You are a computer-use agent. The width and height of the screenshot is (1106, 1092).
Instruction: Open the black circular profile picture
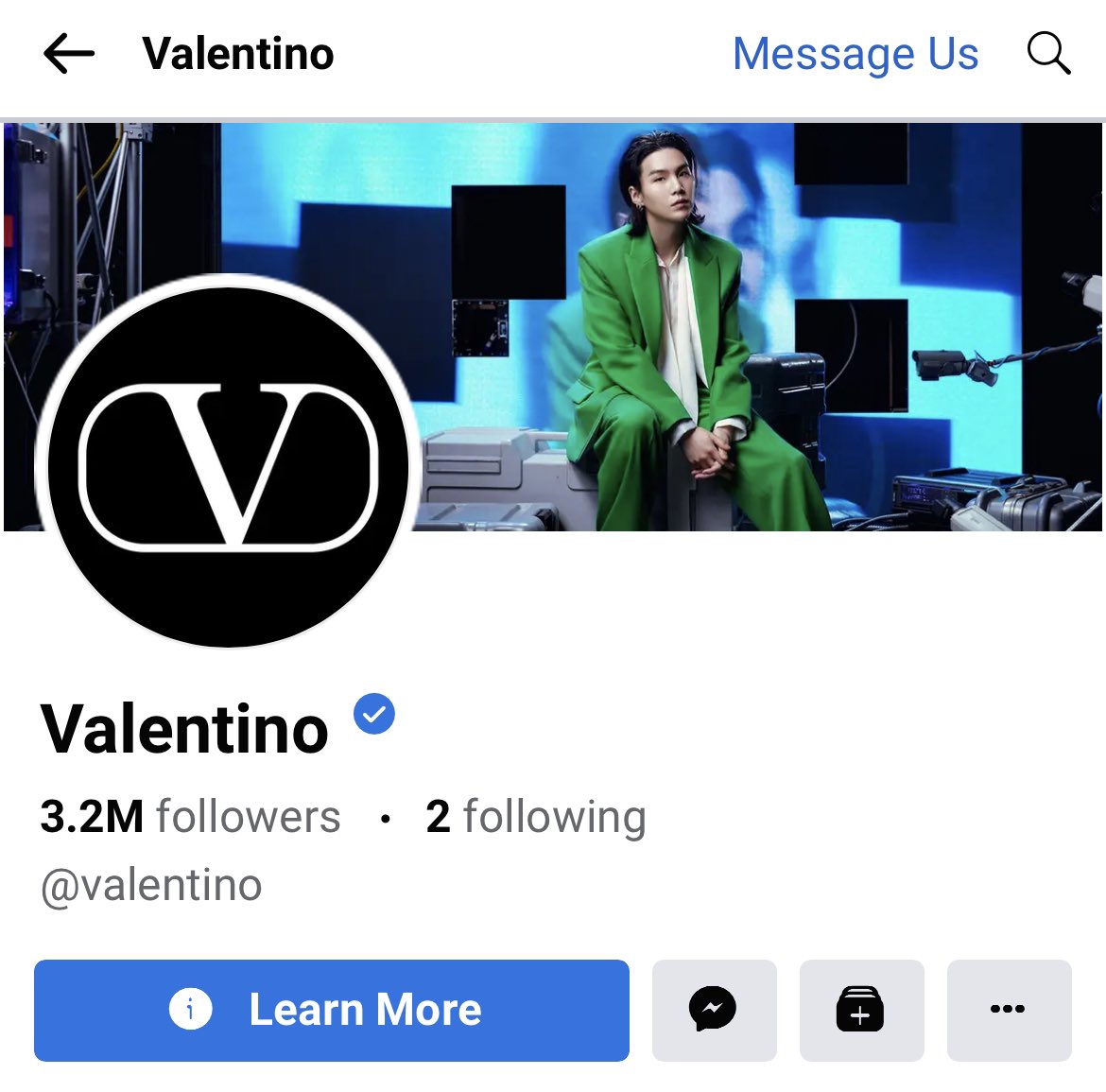click(x=228, y=459)
